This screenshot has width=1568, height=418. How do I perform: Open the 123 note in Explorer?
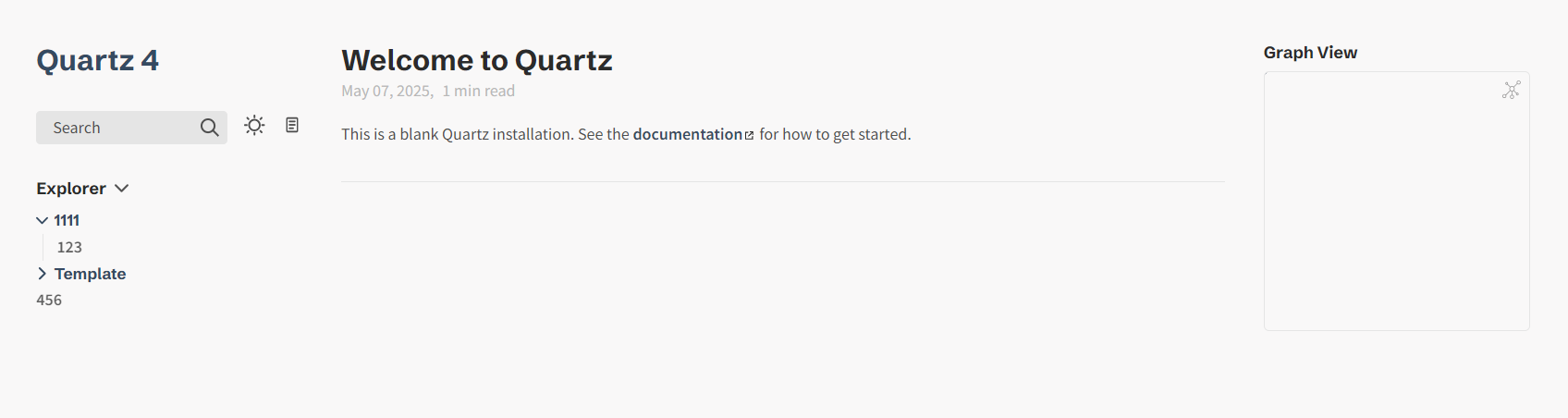[69, 247]
